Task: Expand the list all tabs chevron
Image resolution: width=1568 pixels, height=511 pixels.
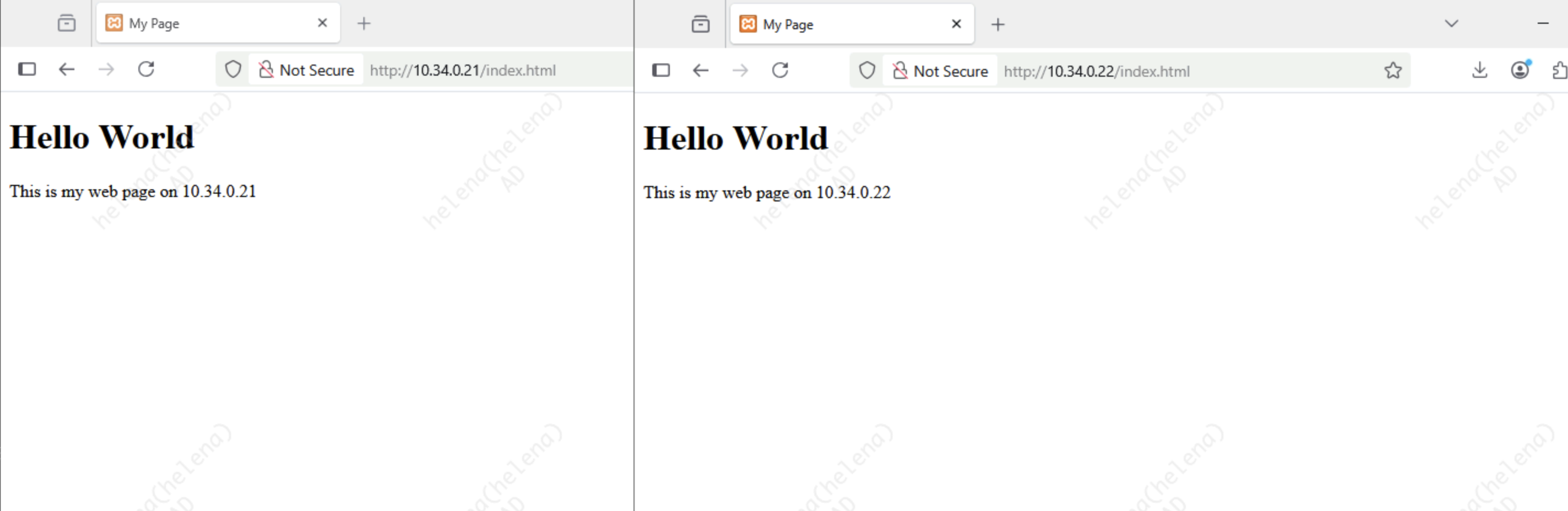Action: [1452, 24]
